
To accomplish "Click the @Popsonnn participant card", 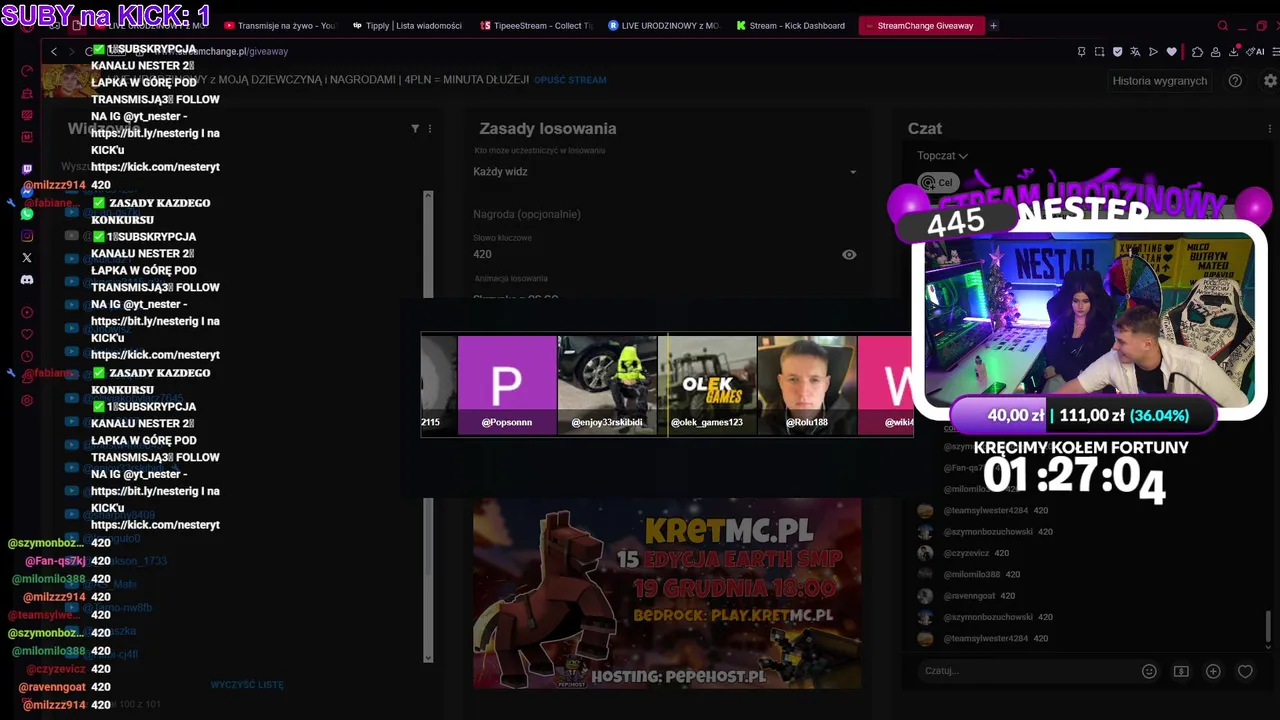I will pyautogui.click(x=507, y=385).
